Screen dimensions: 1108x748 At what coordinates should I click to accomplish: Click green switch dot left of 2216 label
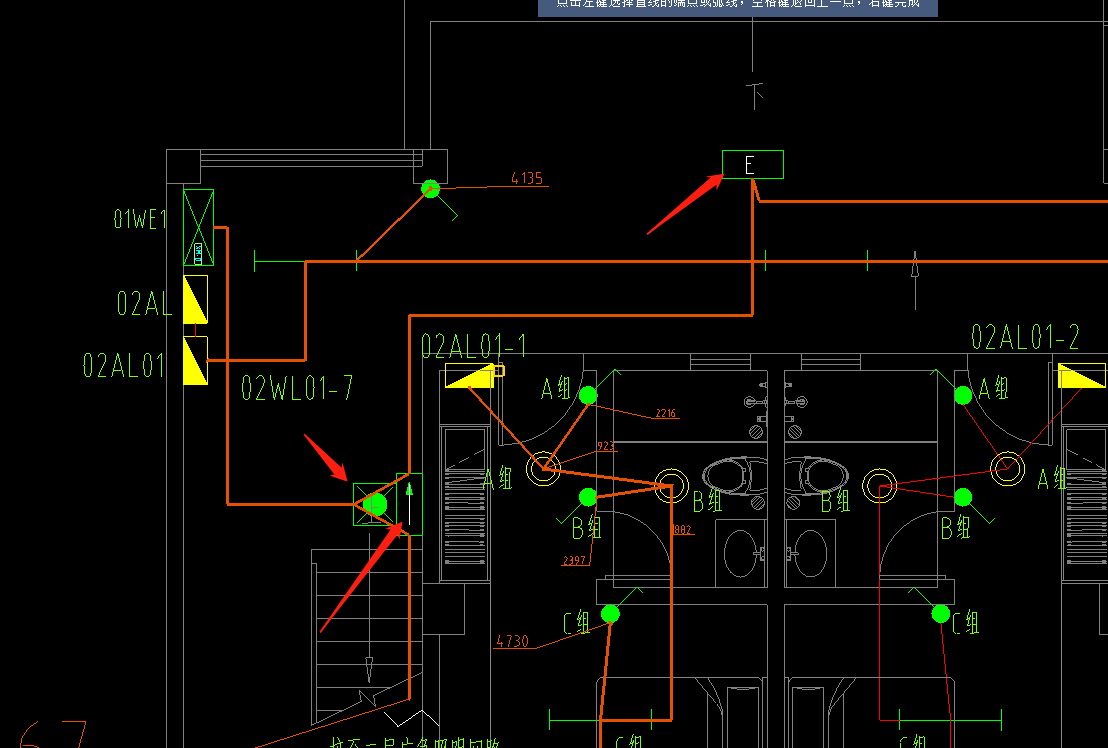pos(588,396)
